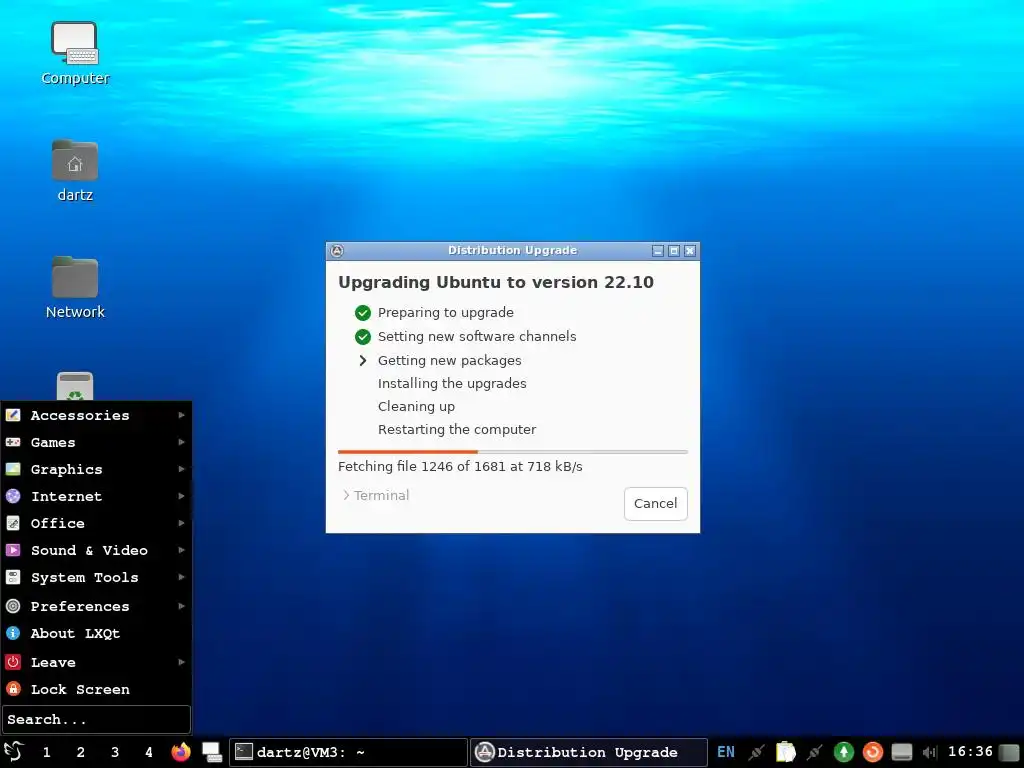Open the Accessories menu category
Image resolution: width=1024 pixels, height=768 pixels.
click(96, 415)
